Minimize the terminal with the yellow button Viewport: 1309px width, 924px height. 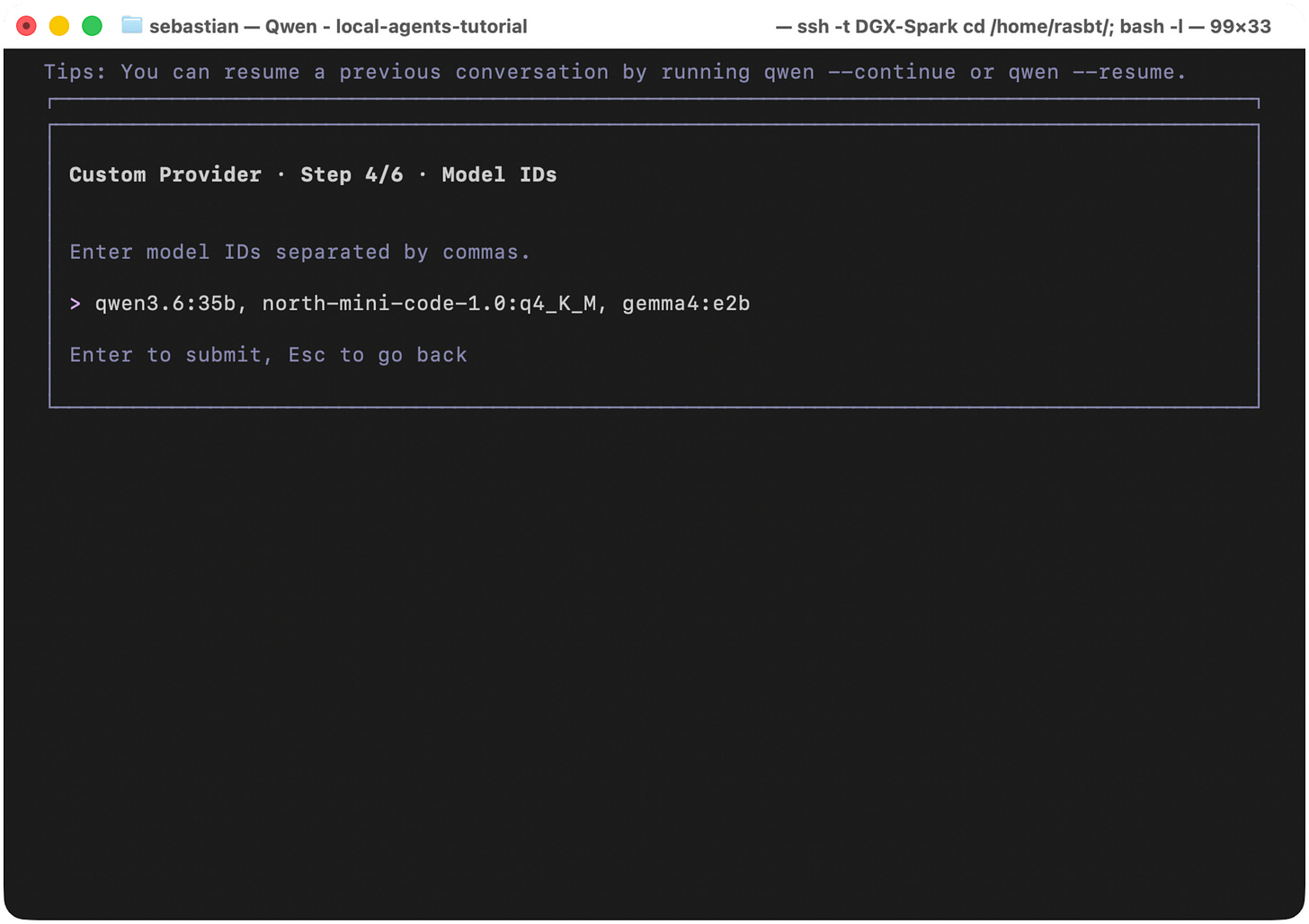(x=59, y=26)
